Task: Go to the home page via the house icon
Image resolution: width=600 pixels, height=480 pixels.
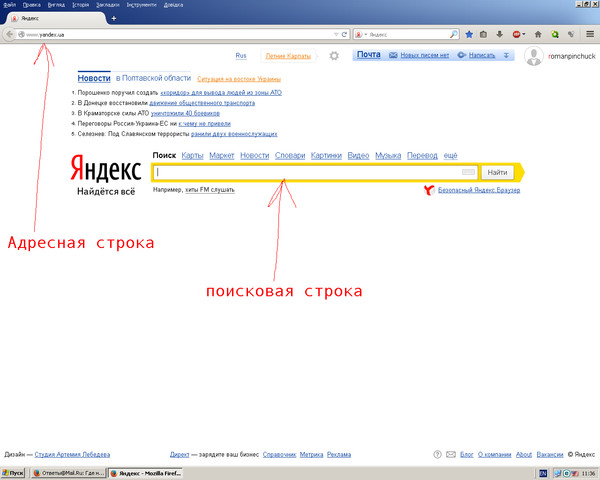Action: 538,34
